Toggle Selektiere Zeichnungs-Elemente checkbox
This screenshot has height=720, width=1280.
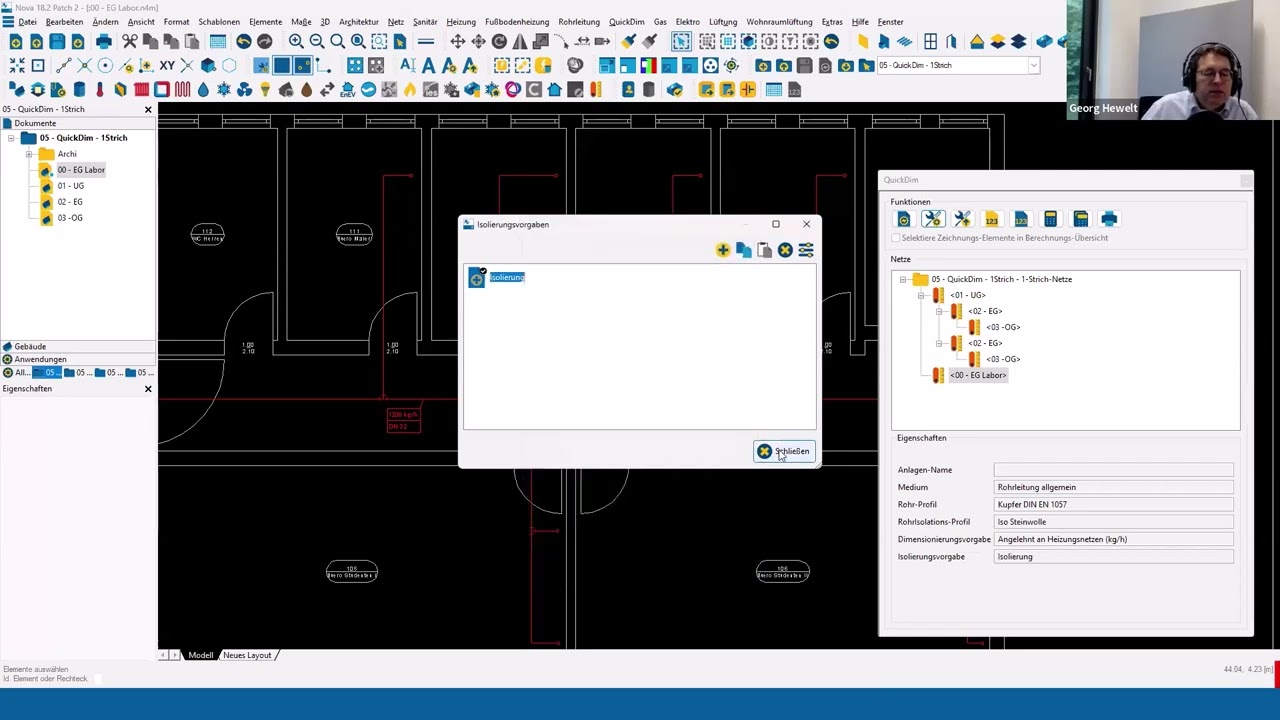pos(896,238)
